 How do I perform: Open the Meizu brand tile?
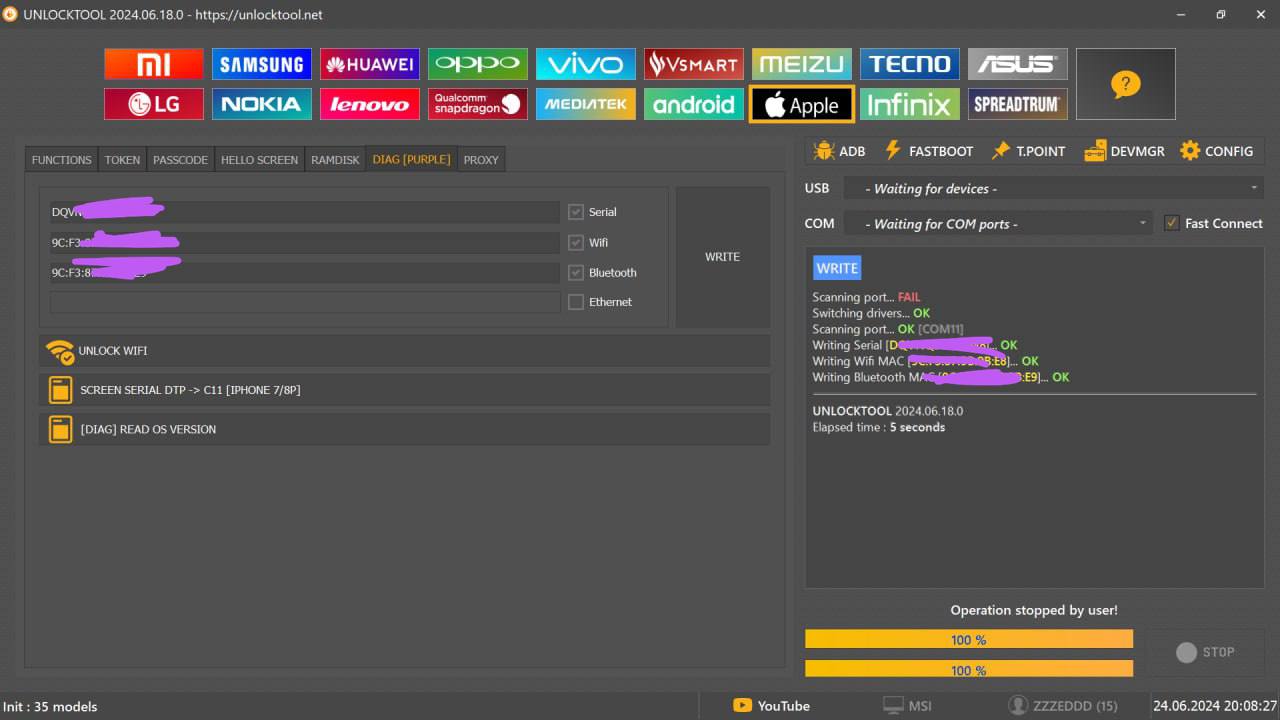[x=802, y=64]
